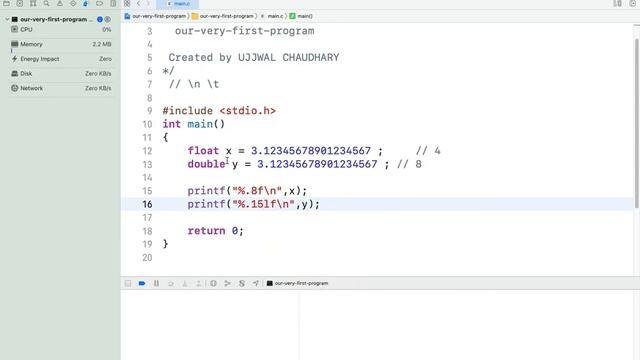Open the Find navigator magnifier icon
This screenshot has width=640, height=360.
(x=47, y=3)
